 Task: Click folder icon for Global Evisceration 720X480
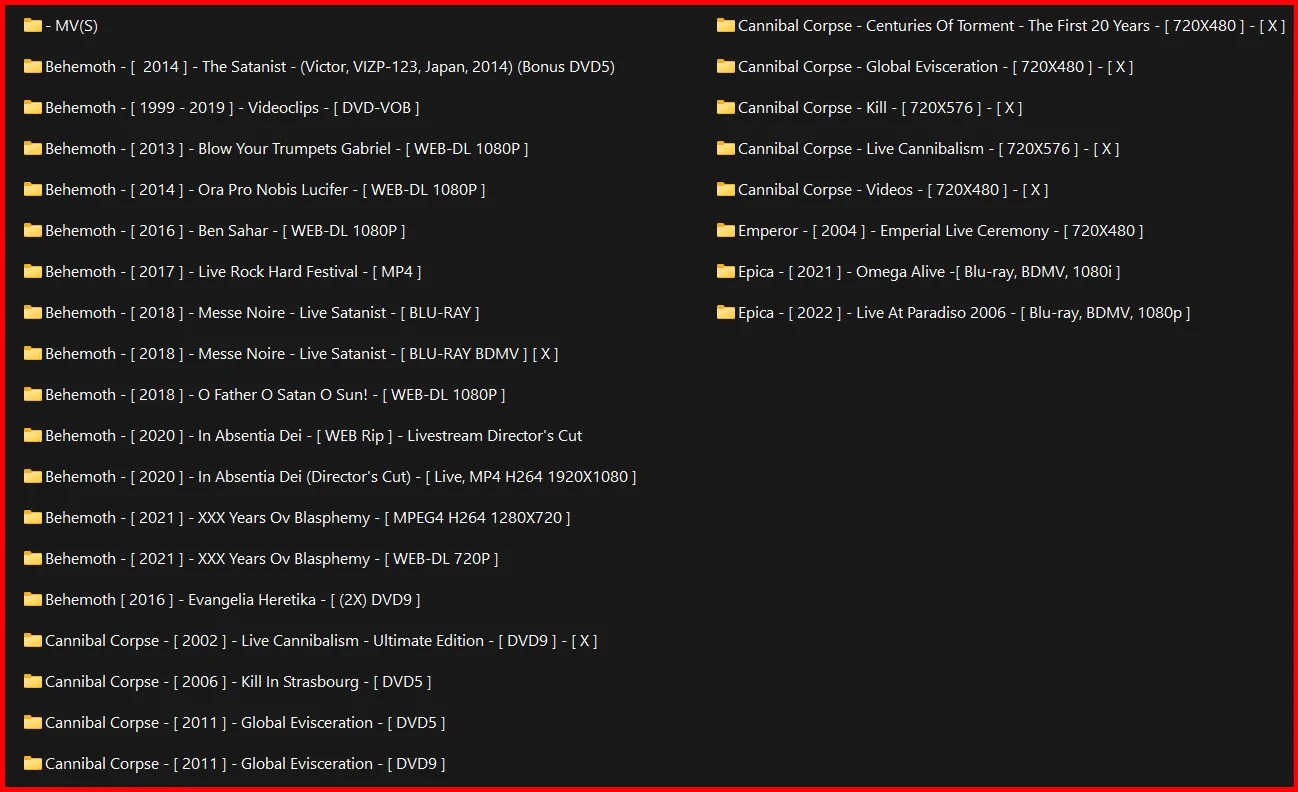tap(726, 67)
